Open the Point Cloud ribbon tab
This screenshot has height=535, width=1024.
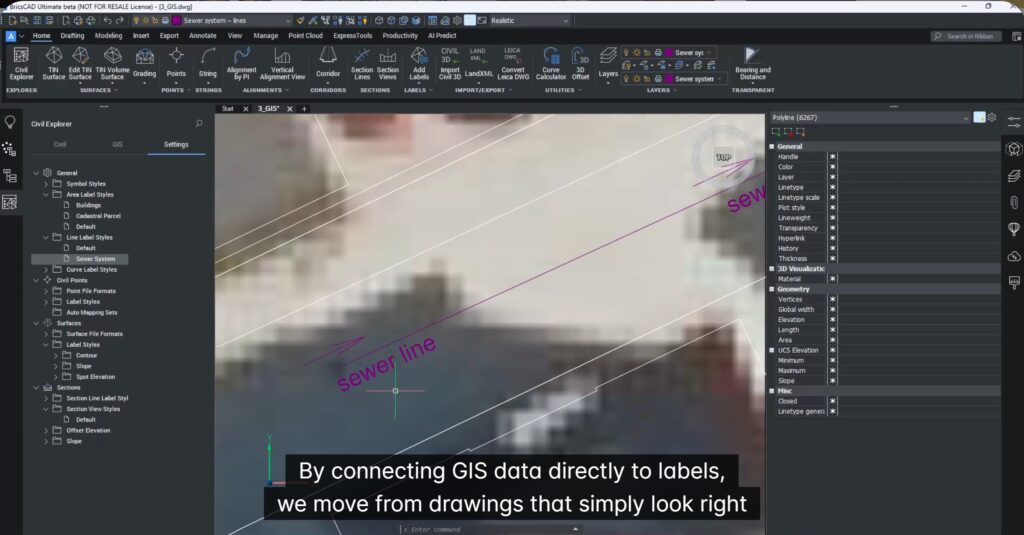(x=306, y=36)
